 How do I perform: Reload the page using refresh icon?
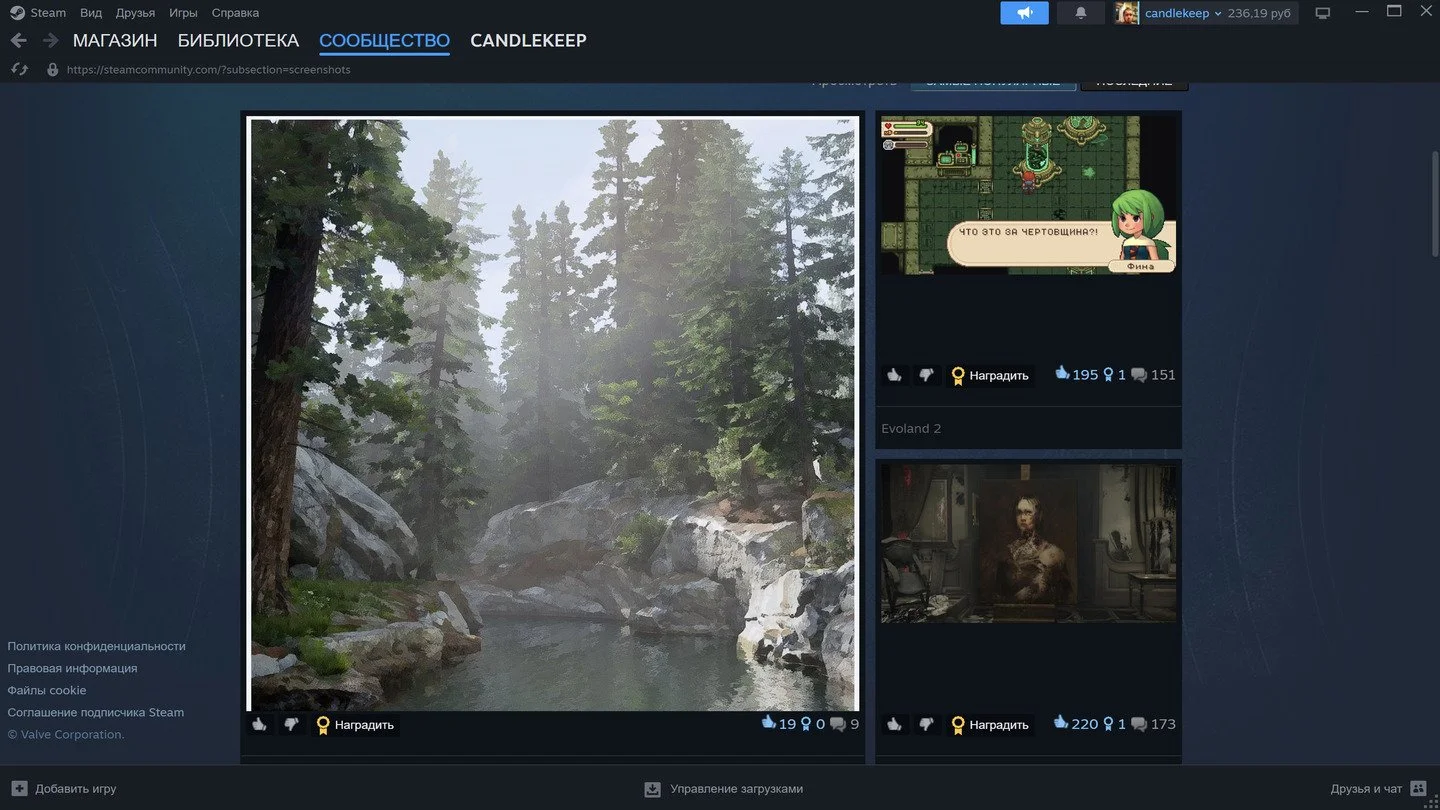(19, 69)
